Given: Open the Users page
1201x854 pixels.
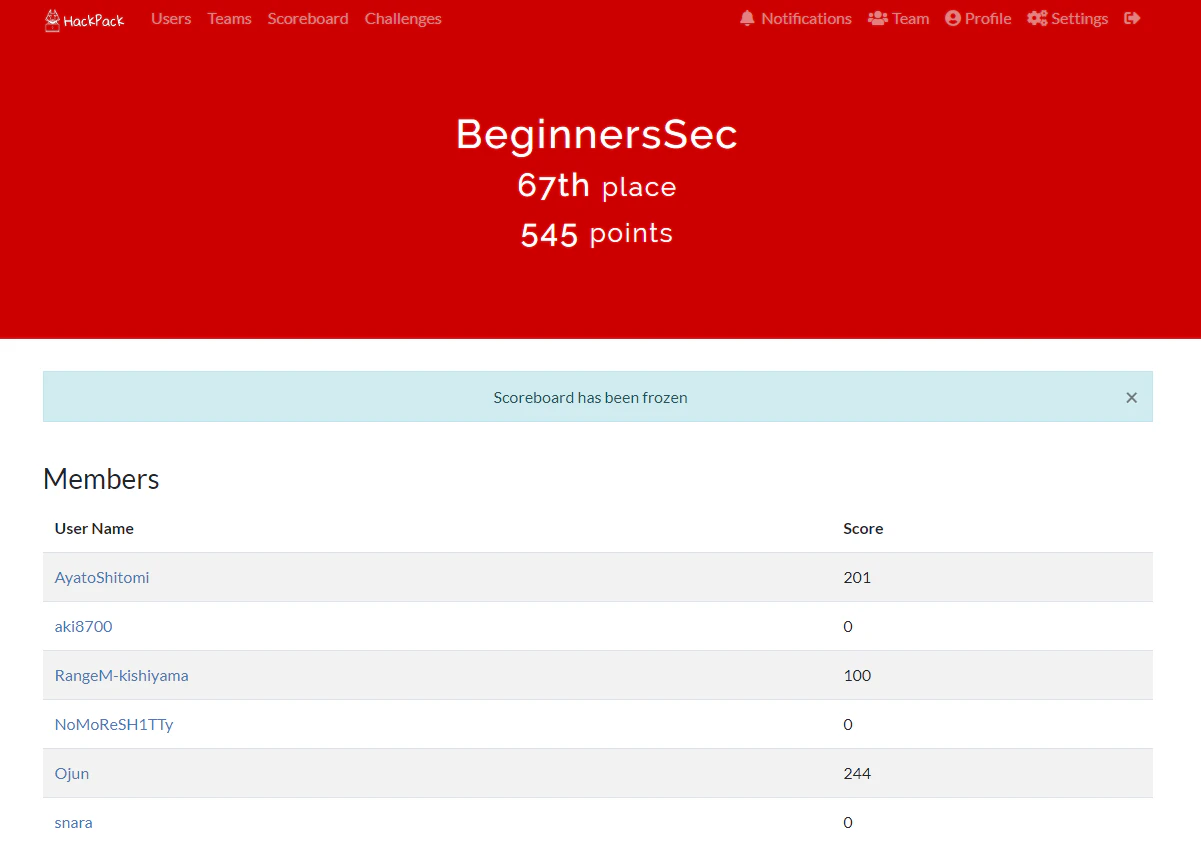Looking at the screenshot, I should 171,19.
